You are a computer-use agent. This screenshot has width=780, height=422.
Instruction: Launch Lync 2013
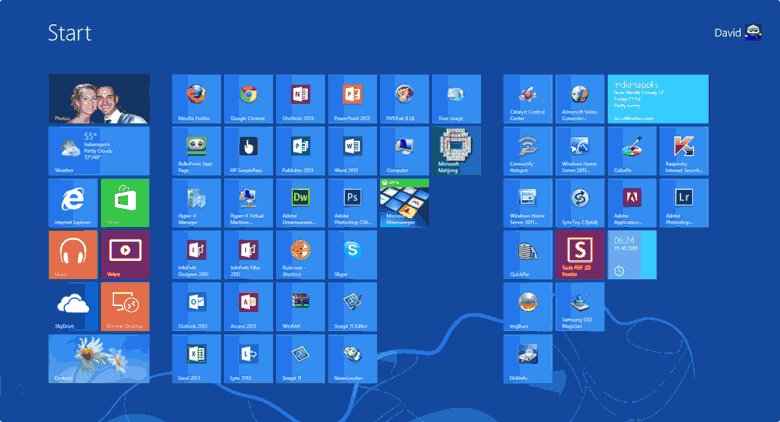[x=248, y=359]
